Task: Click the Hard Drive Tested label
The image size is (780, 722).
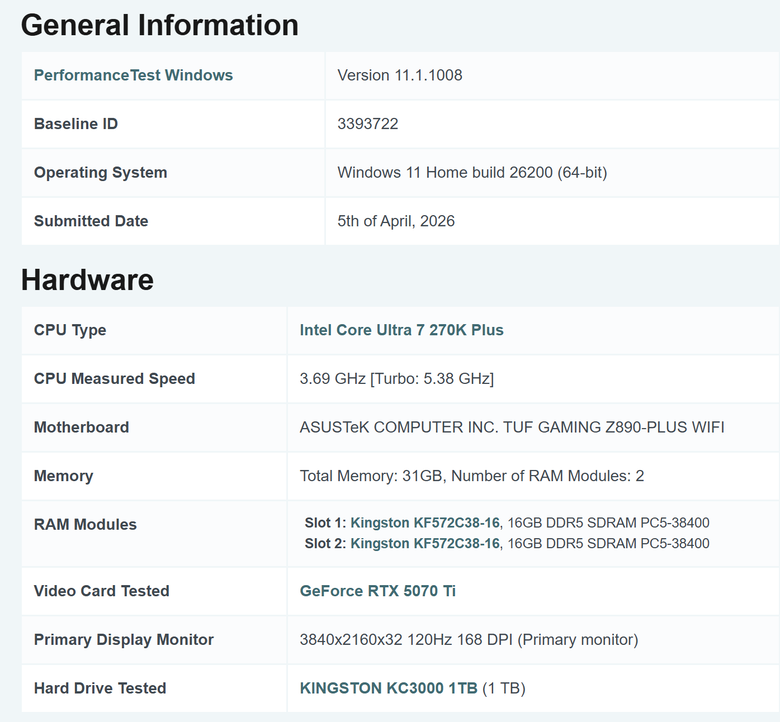Action: (100, 688)
